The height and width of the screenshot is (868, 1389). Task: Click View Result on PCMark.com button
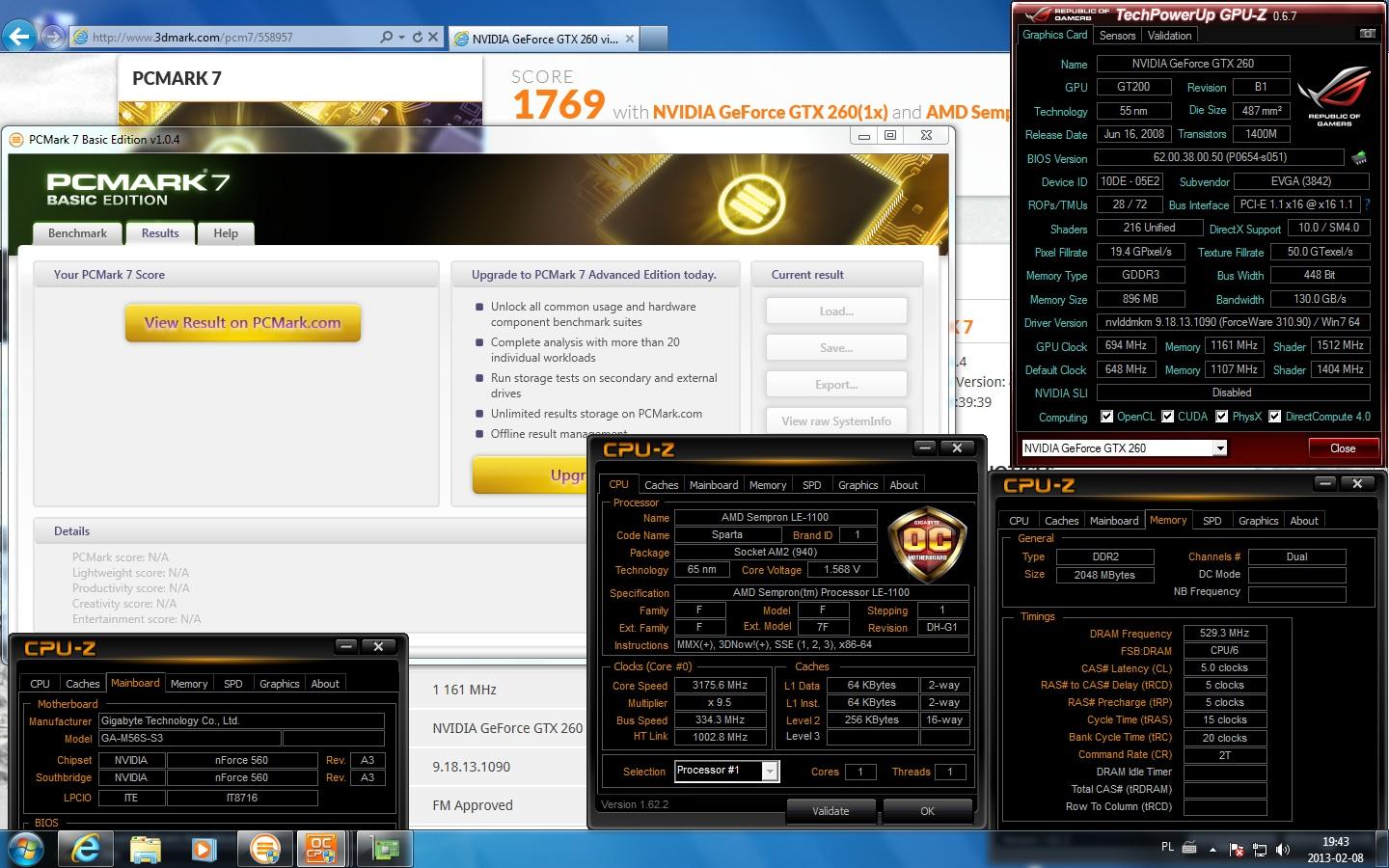pos(243,323)
